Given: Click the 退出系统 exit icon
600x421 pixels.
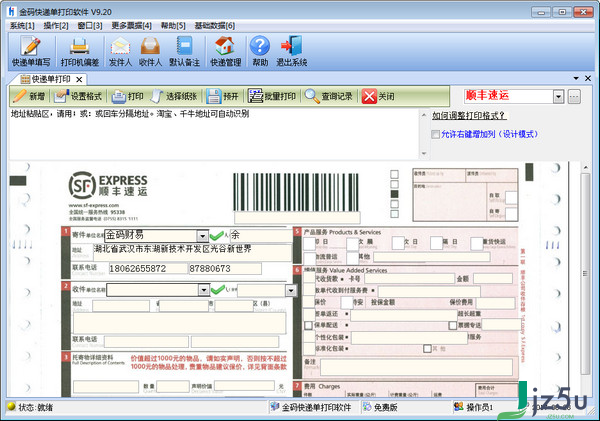Looking at the screenshot, I should (292, 51).
